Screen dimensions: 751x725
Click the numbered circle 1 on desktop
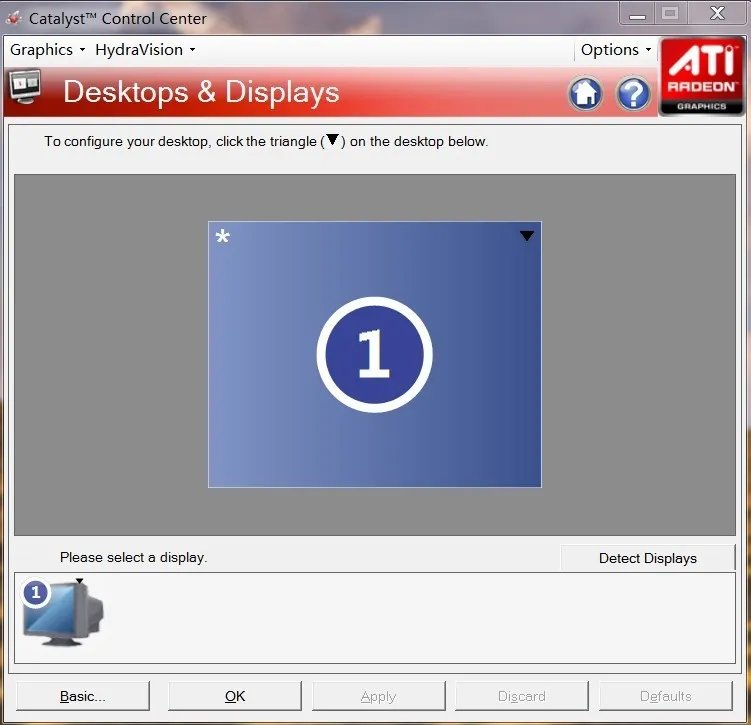(x=375, y=354)
